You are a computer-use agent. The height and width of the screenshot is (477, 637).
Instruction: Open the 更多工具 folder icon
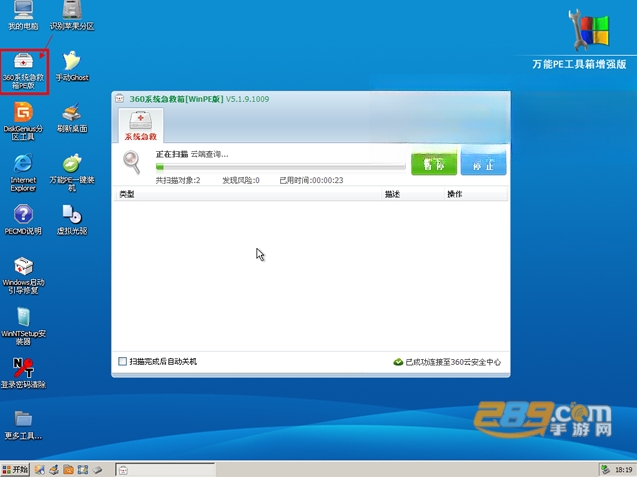coord(23,425)
